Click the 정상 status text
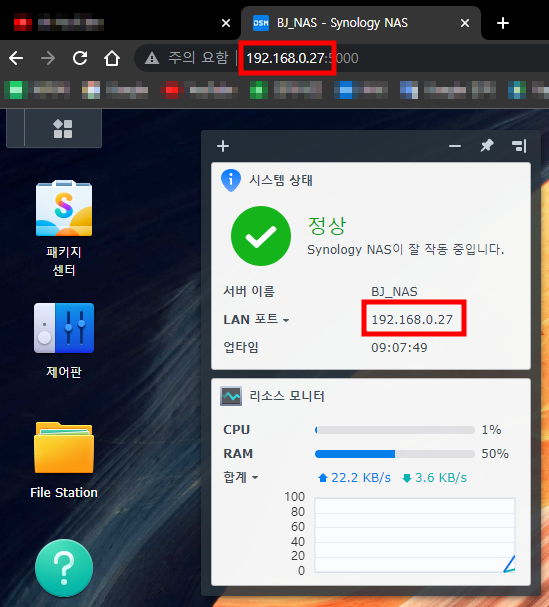 327,226
